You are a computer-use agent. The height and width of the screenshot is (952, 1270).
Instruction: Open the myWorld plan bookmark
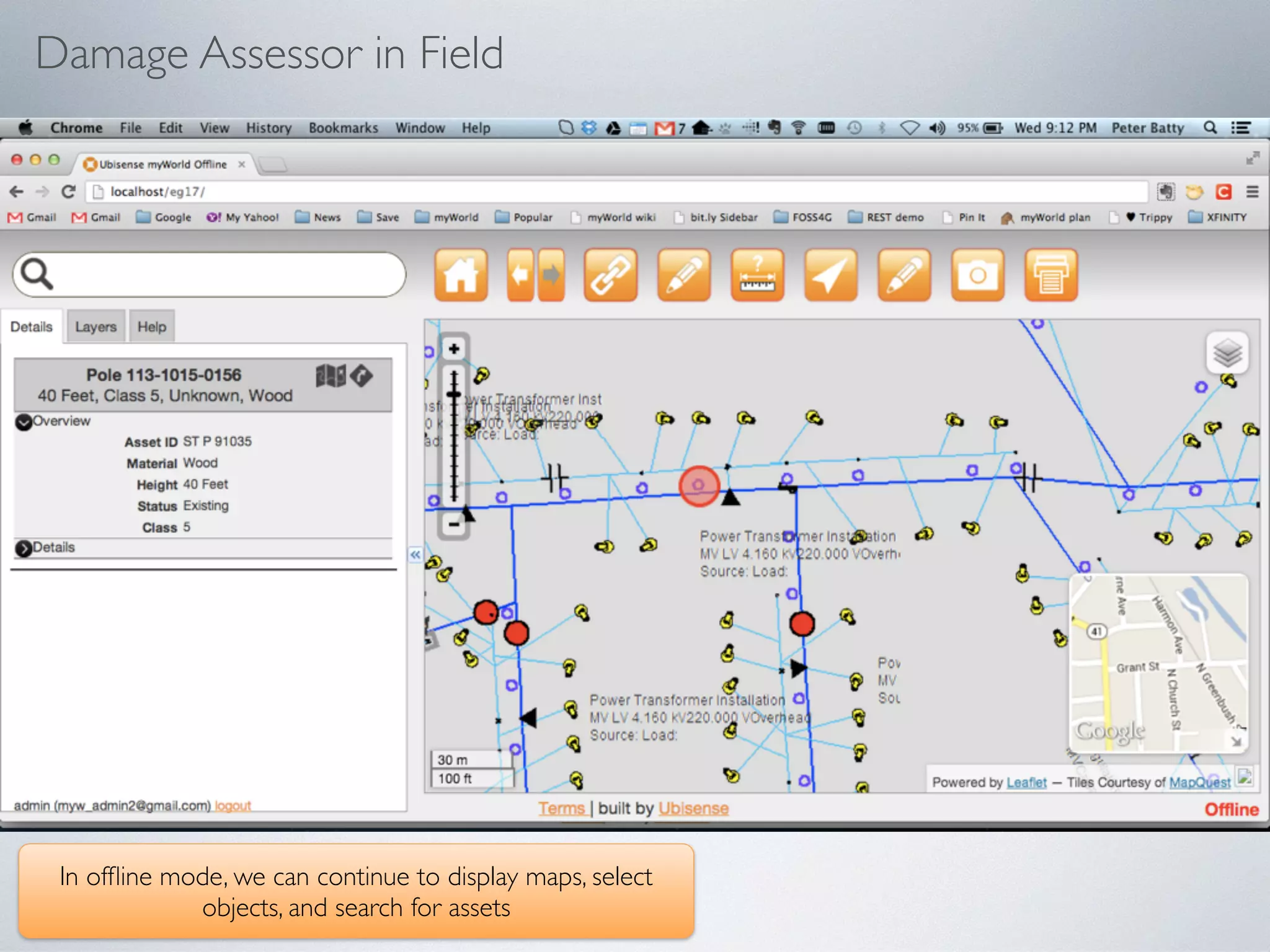pyautogui.click(x=1046, y=218)
